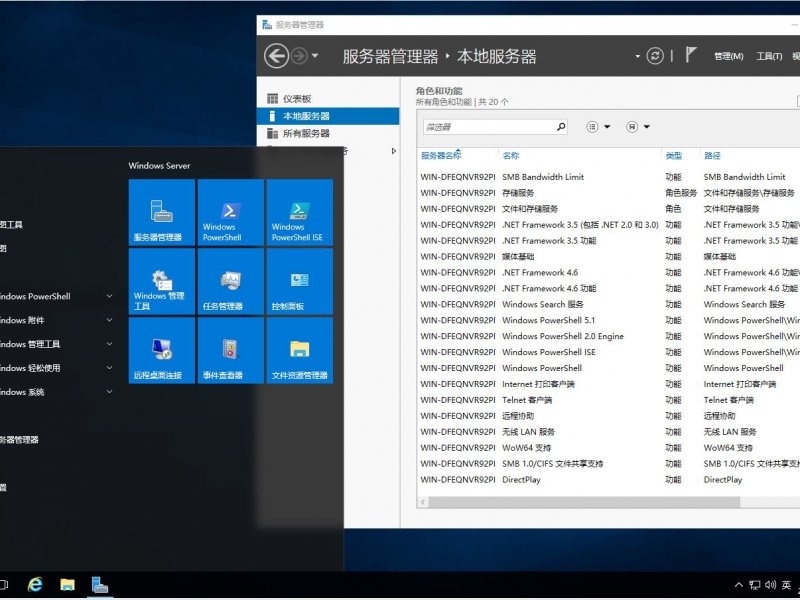Screen dimensions: 800x600
Task: Open File Explorer from the taskbar
Action: 67,585
